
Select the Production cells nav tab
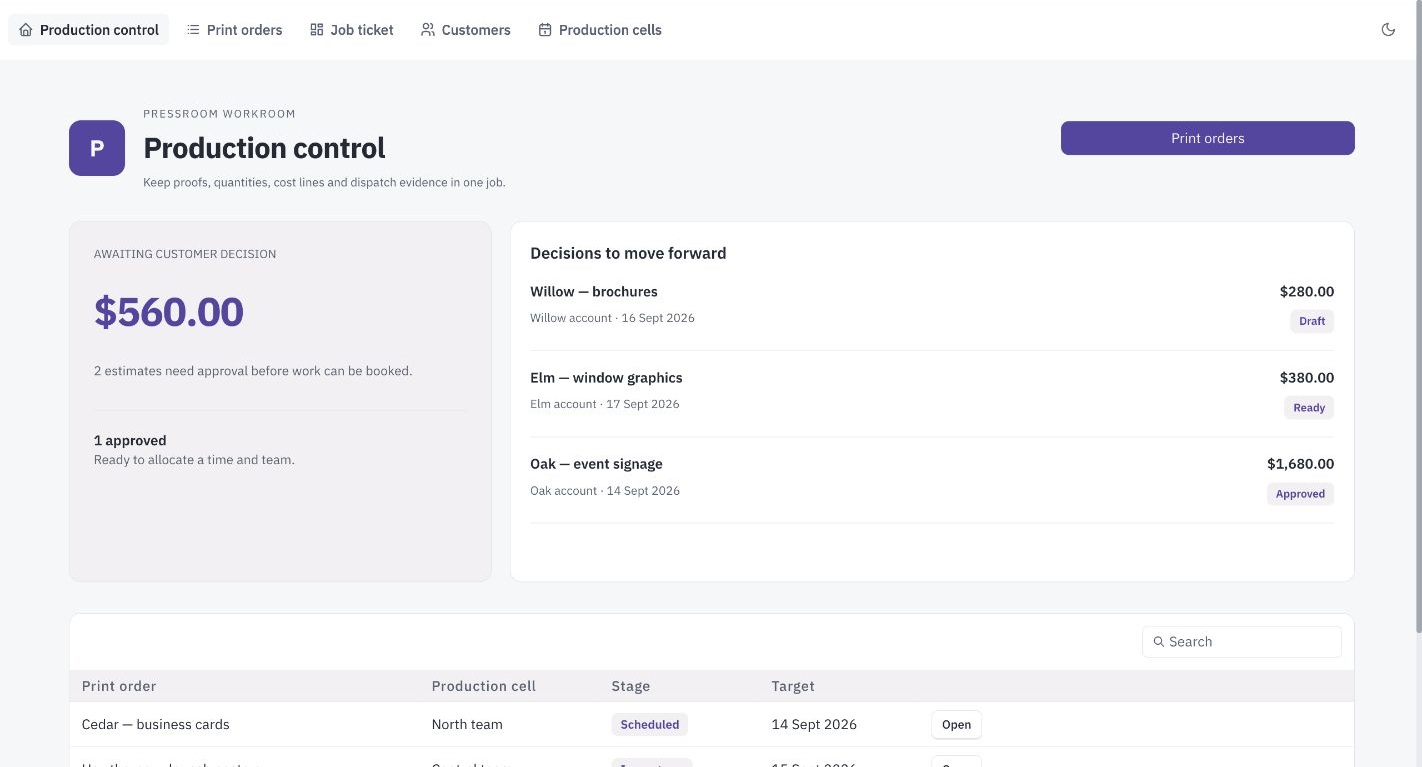[x=600, y=30]
